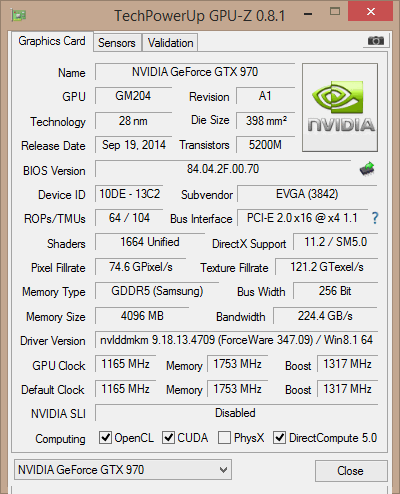Image resolution: width=400 pixels, height=494 pixels.
Task: Click the GPU name field at top
Action: 195,72
